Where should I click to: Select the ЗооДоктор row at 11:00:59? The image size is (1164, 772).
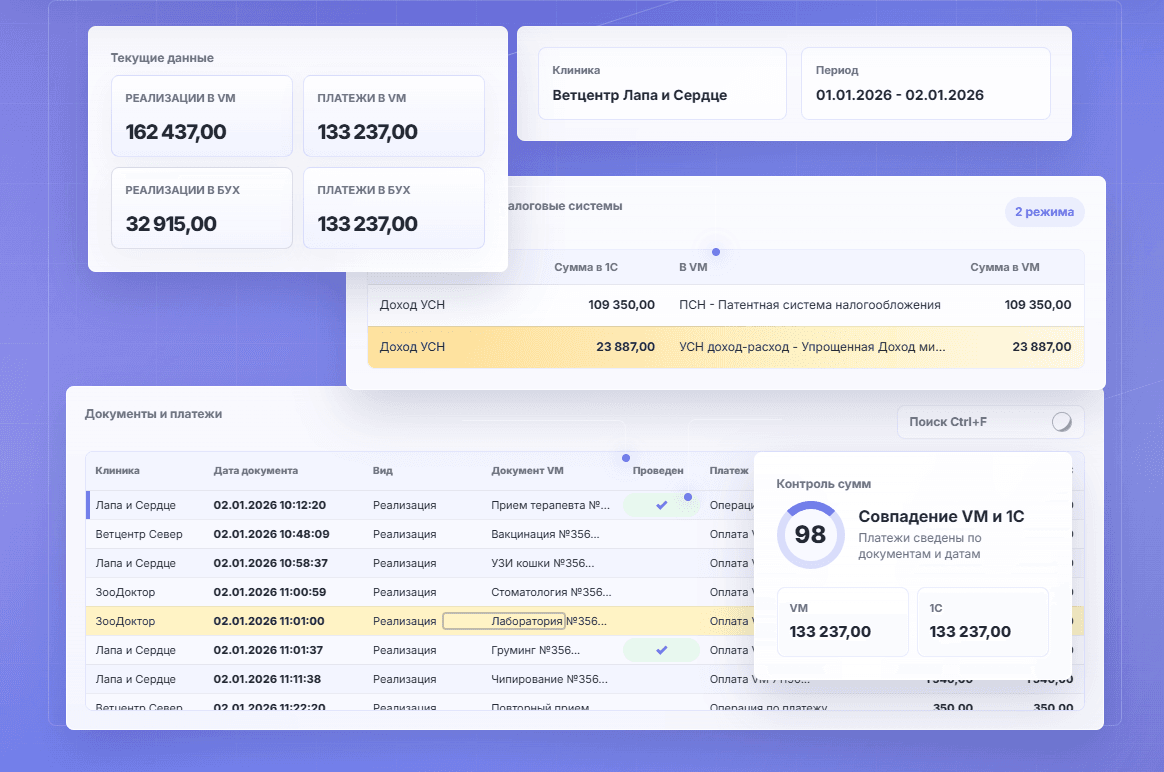(420, 592)
